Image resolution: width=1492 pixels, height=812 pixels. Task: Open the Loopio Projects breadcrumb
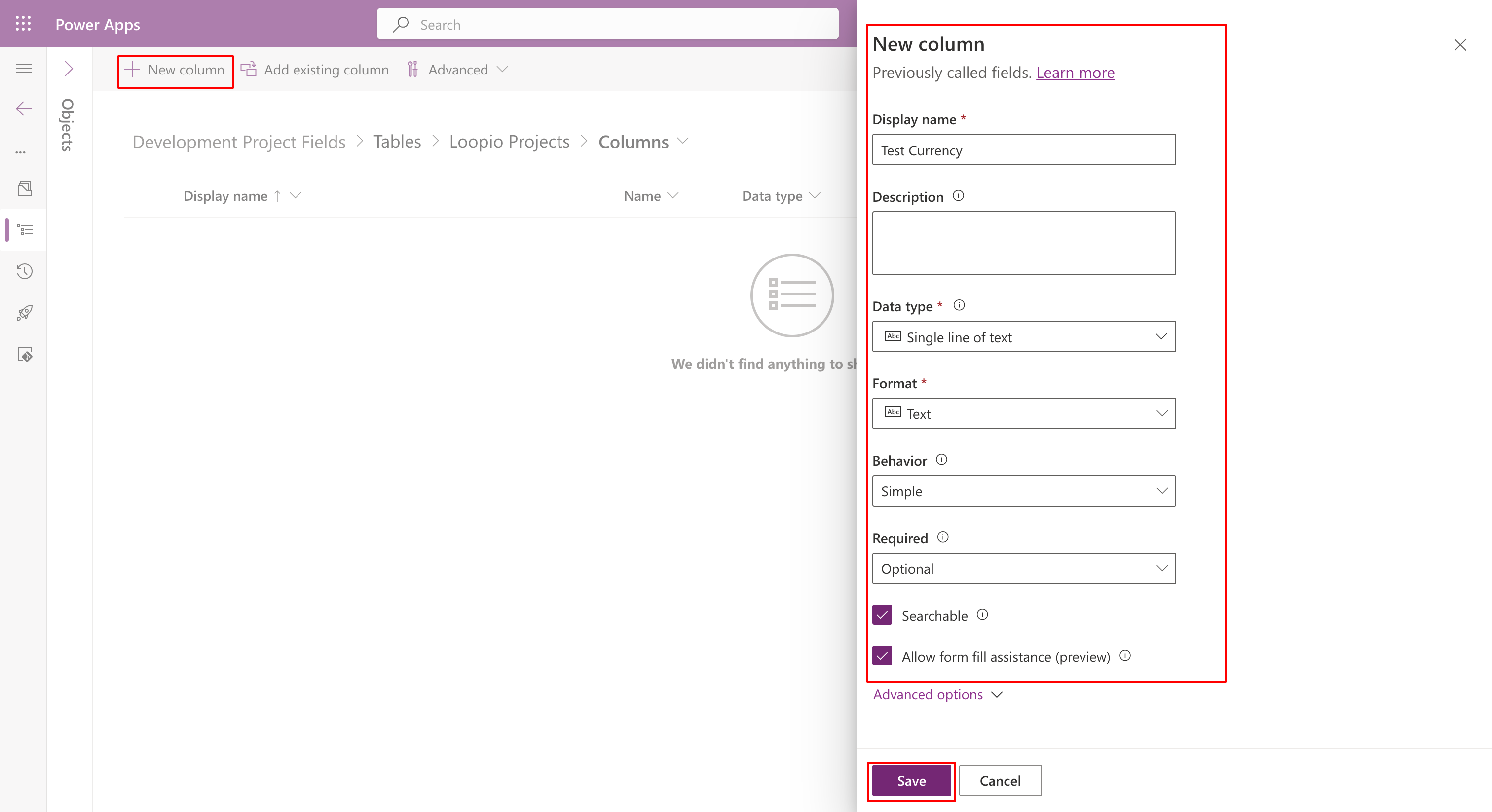tap(510, 142)
